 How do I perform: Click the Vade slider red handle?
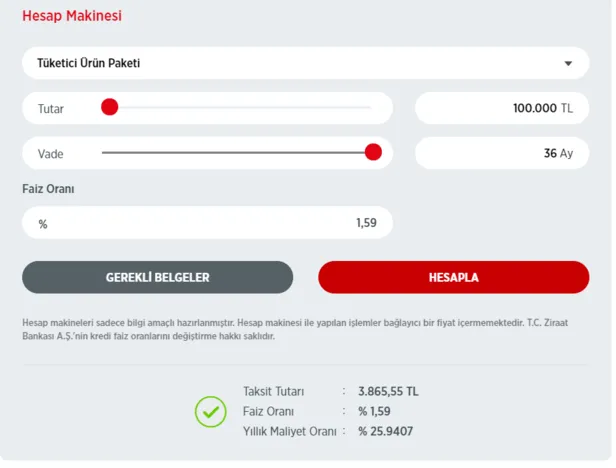tap(373, 152)
